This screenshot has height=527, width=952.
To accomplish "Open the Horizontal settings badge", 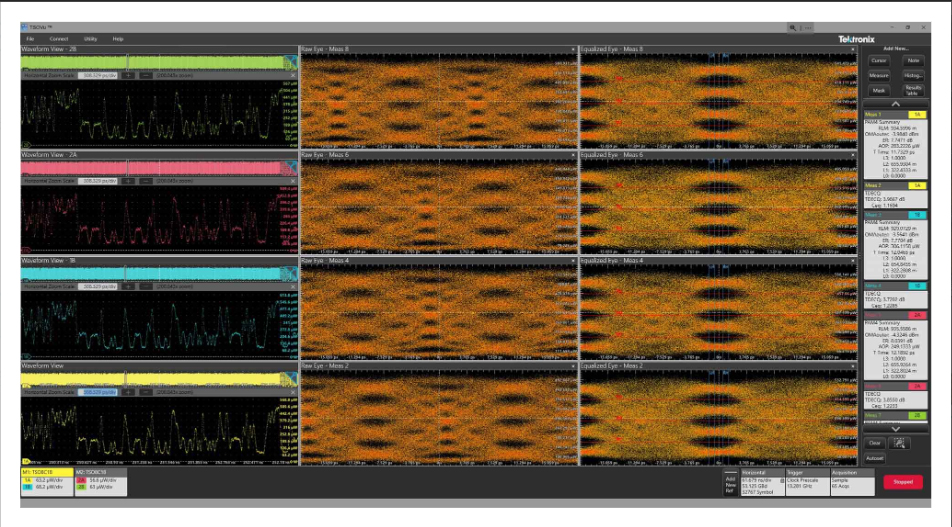I will point(763,483).
